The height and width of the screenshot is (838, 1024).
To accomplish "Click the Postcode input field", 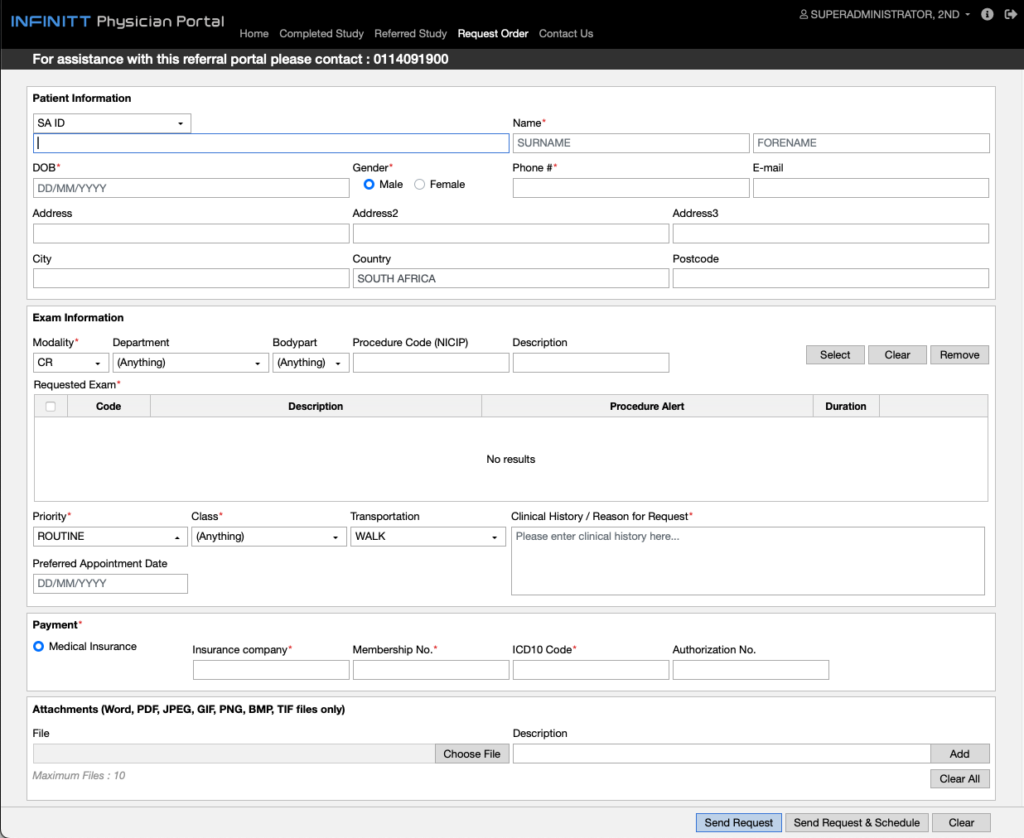I will [831, 278].
